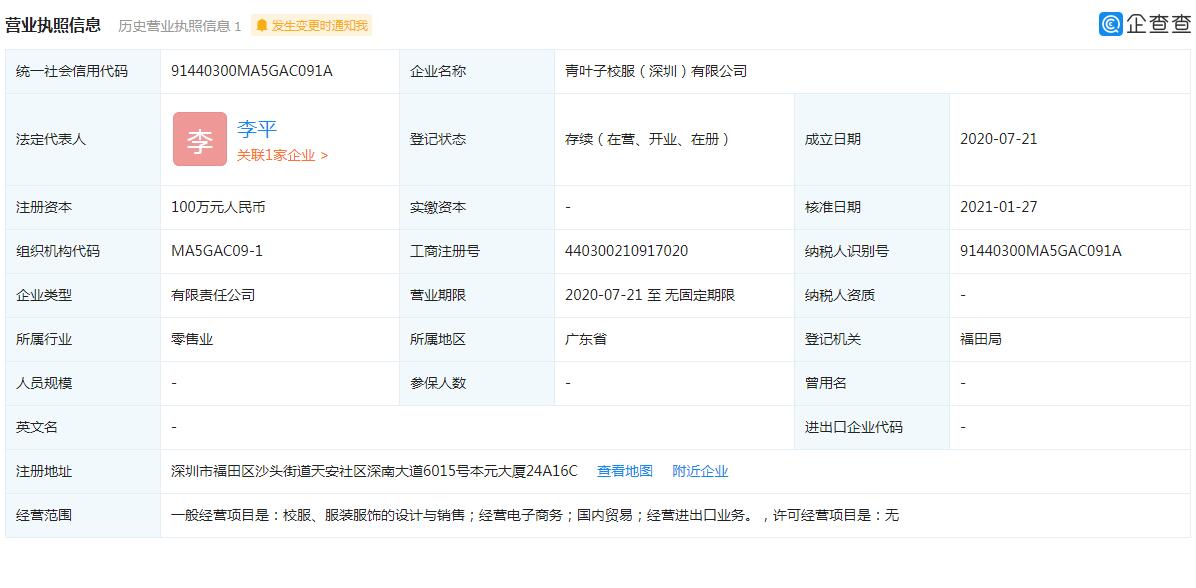Click the 登记状态 label
This screenshot has width=1196, height=588.
438,140
